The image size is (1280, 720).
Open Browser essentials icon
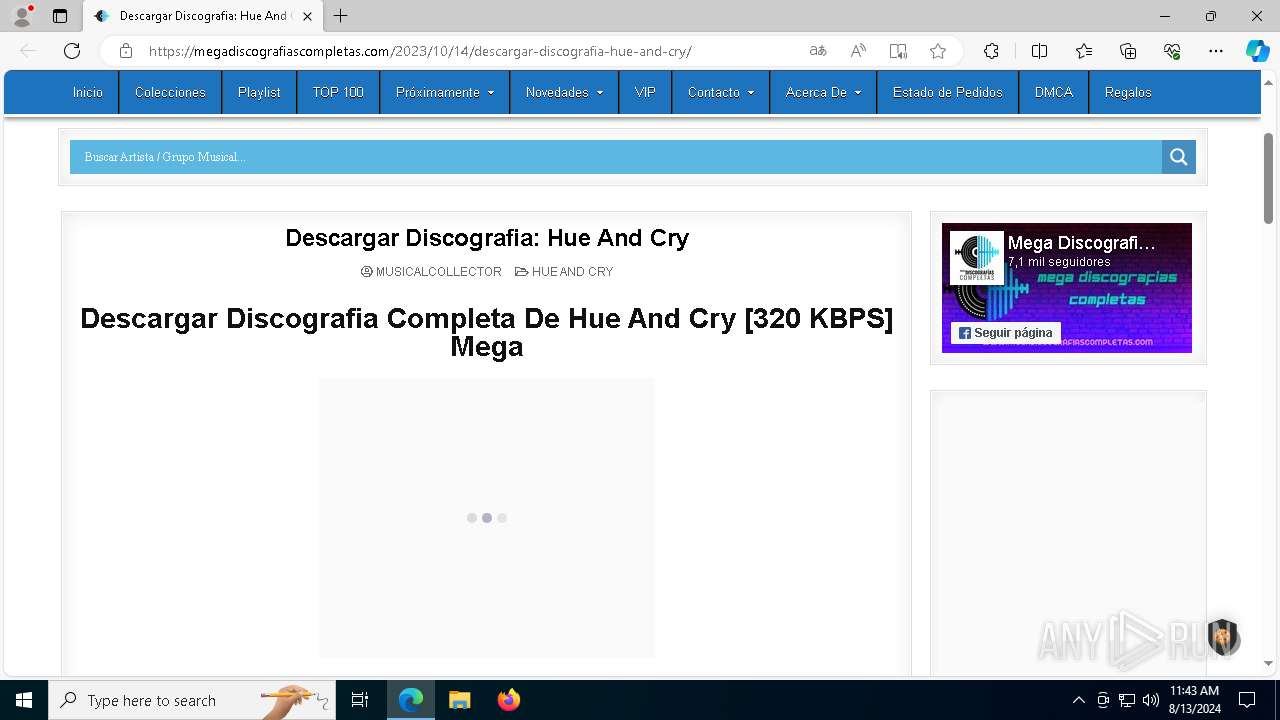tap(1172, 51)
